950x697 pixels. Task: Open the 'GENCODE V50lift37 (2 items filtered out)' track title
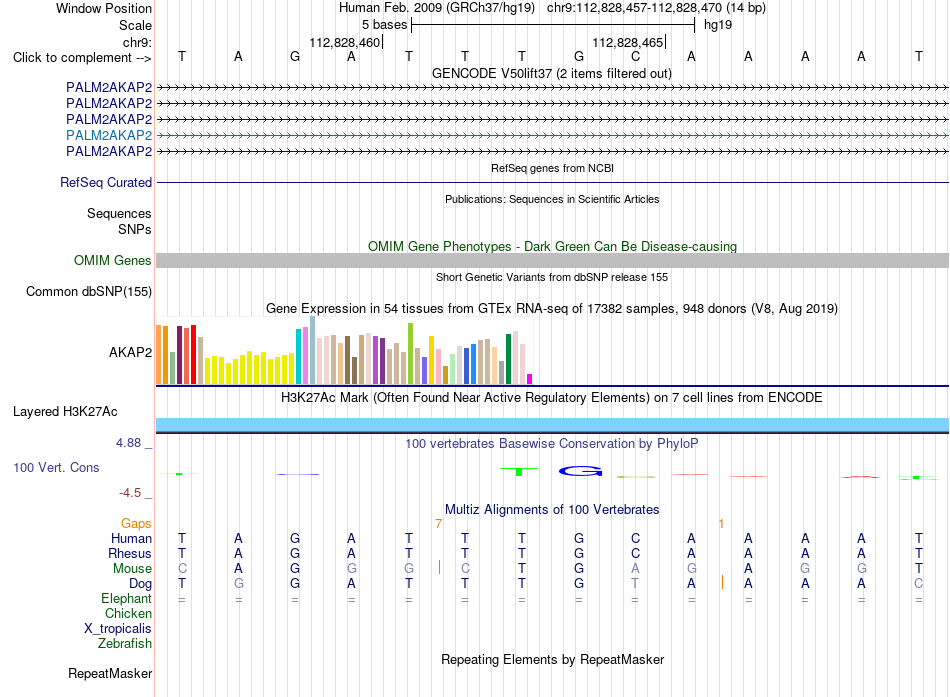551,73
